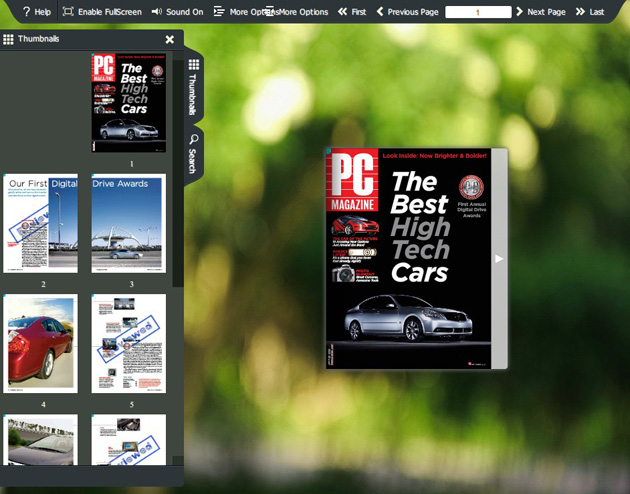Click the Help label
Image resolution: width=630 pixels, height=494 pixels.
43,12
